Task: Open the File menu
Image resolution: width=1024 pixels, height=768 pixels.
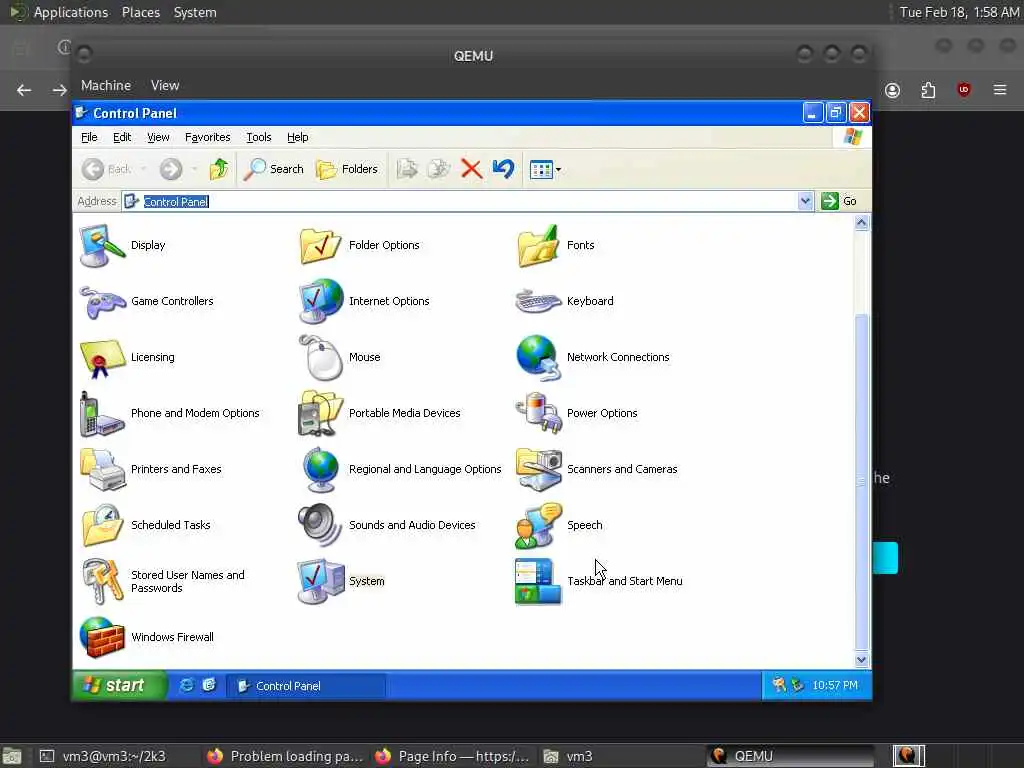Action: pos(89,137)
